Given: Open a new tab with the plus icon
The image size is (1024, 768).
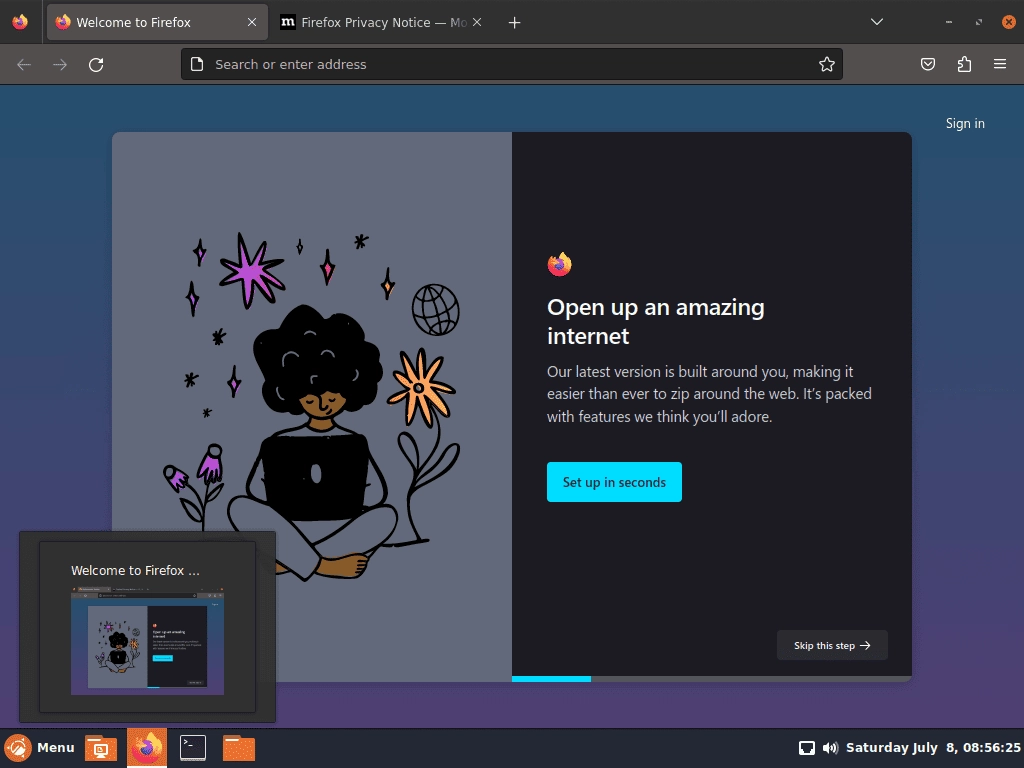Looking at the screenshot, I should click(x=515, y=23).
